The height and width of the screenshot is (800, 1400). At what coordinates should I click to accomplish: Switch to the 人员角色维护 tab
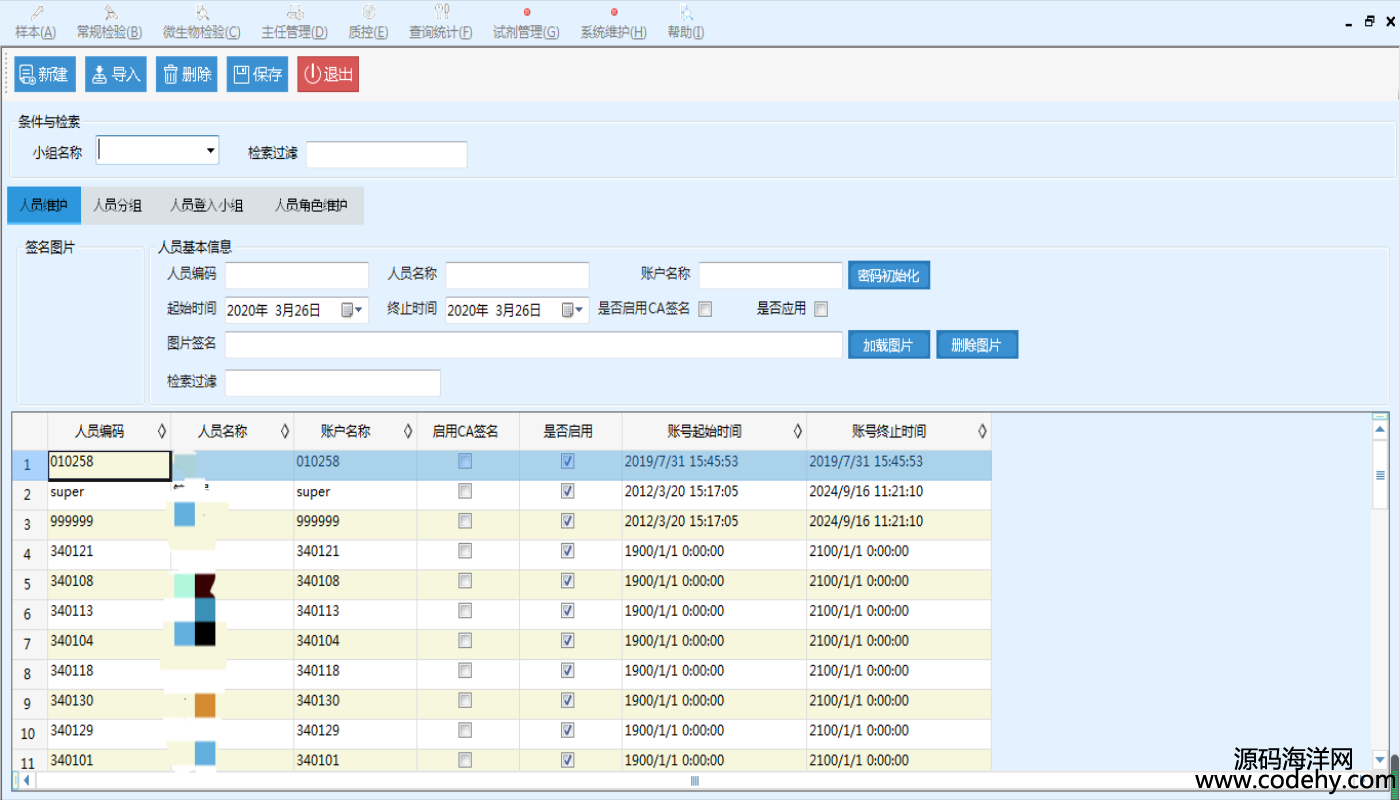tap(311, 205)
